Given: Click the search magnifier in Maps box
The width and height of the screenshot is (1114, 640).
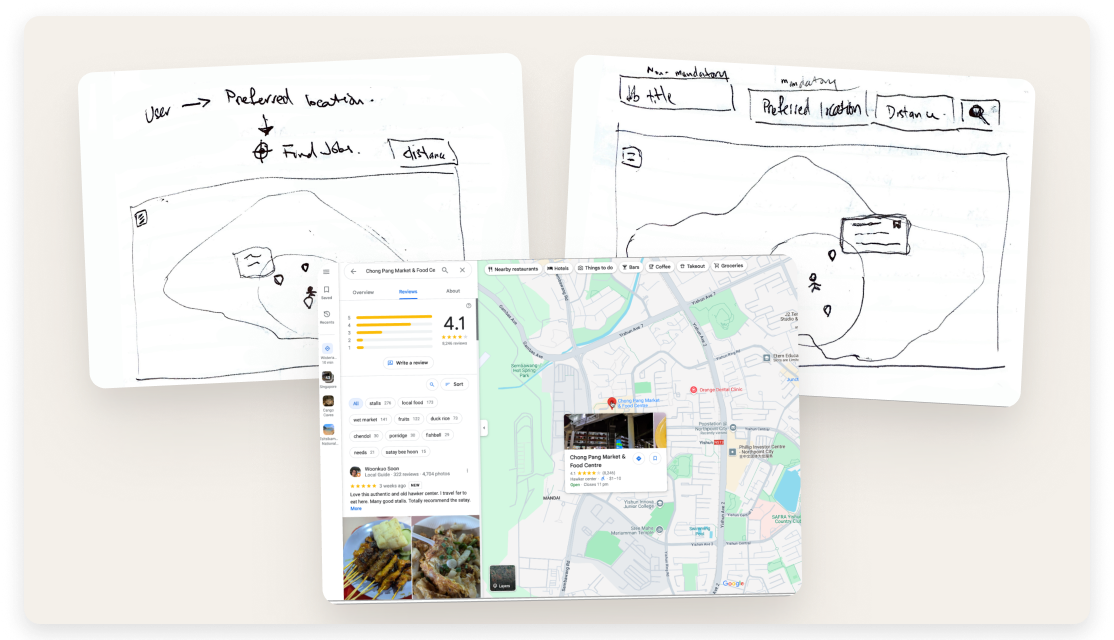Looking at the screenshot, I should coord(445,270).
